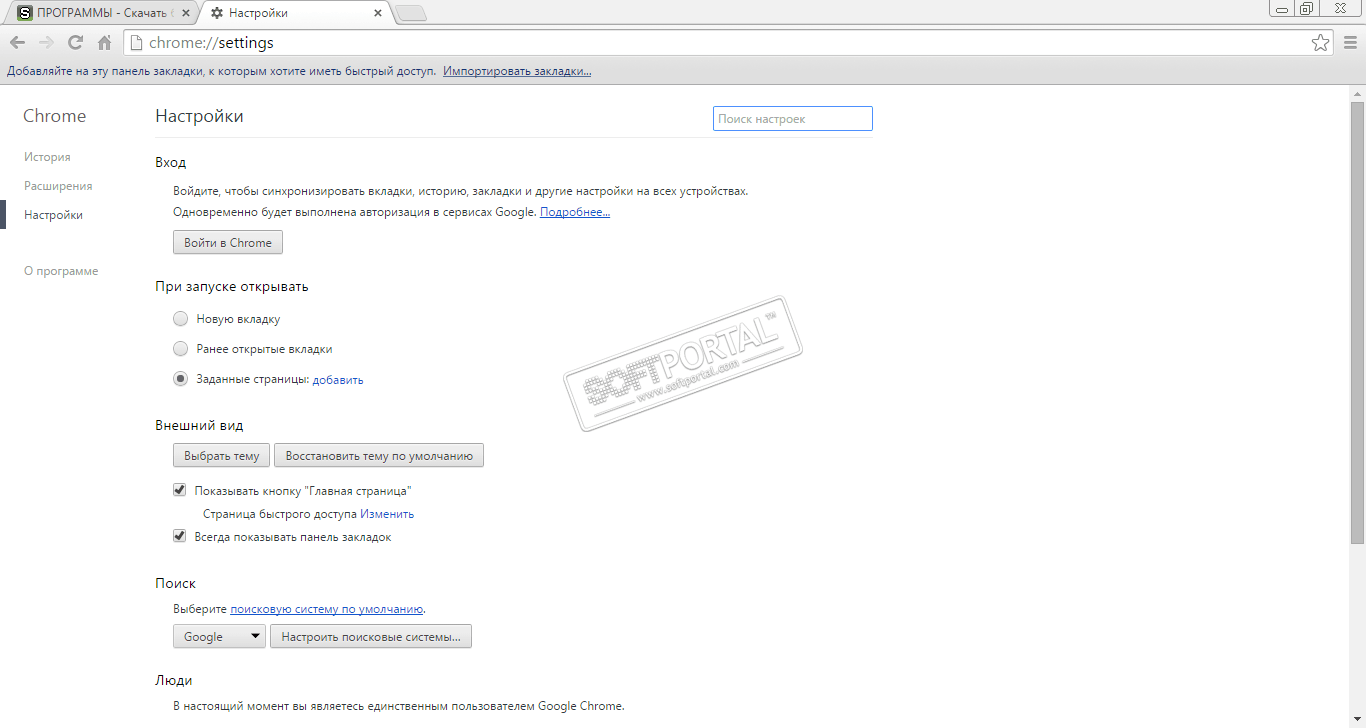
Task: Click the Поиск section heading
Action: pos(176,583)
